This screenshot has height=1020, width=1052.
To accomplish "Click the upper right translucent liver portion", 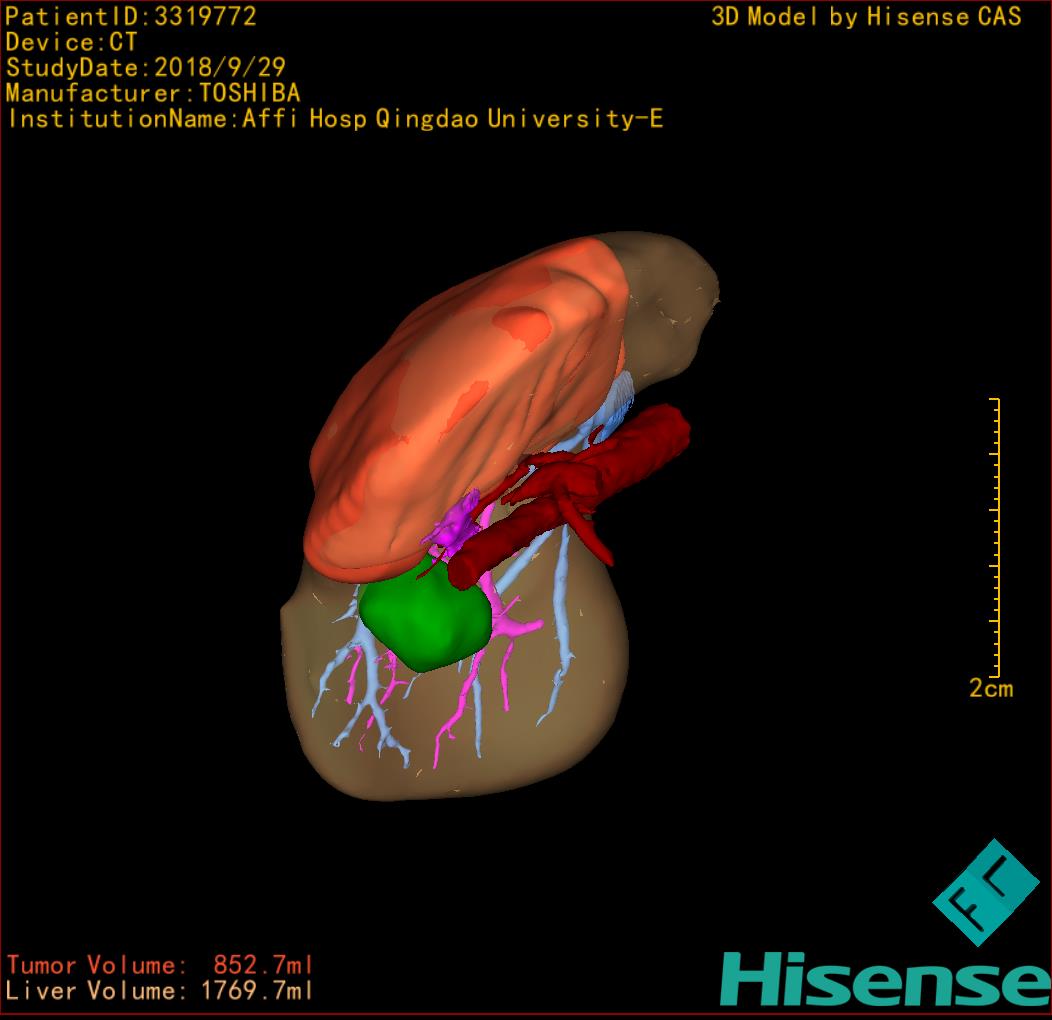I will 670,300.
